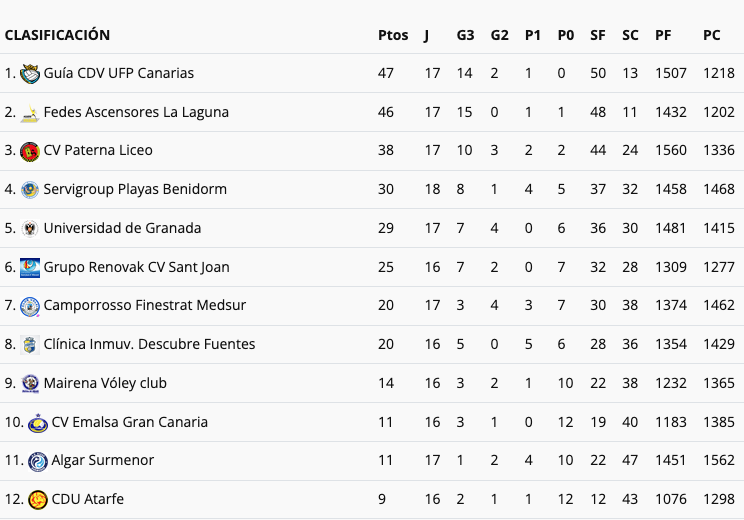Open the CV Paterna Liceo team name
This screenshot has width=744, height=520.
coord(98,151)
